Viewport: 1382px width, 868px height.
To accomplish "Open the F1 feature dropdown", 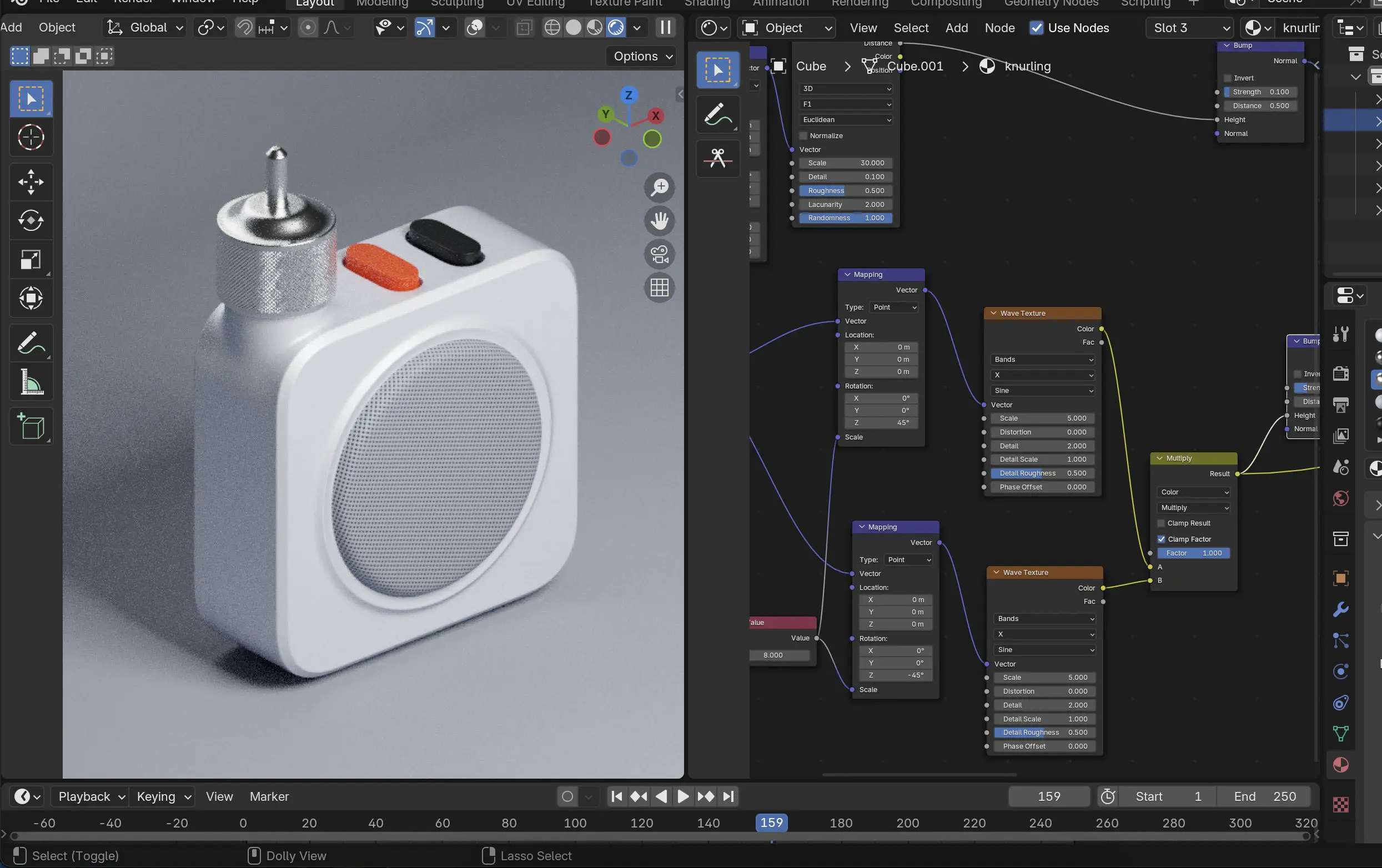I will point(846,104).
